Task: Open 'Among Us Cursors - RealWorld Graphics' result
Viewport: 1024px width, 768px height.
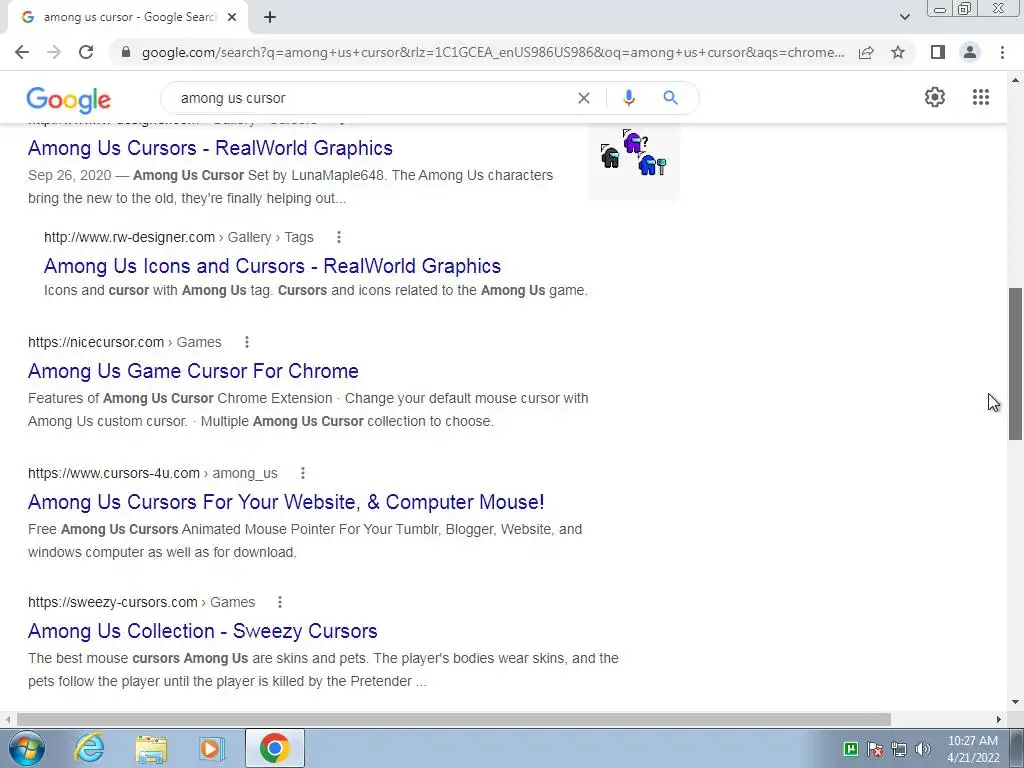Action: coord(210,148)
